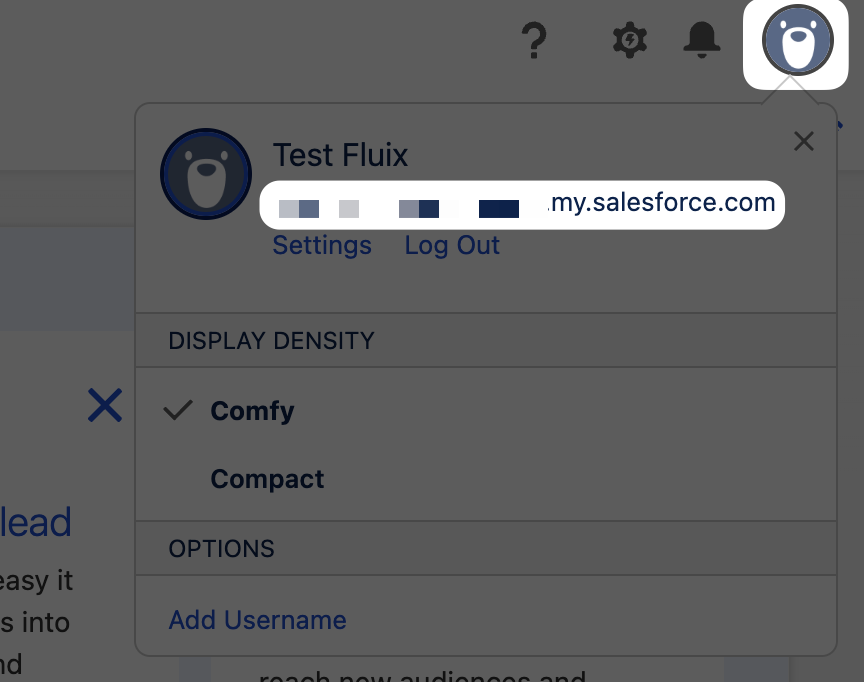
Task: Select the Comfy display density
Action: (252, 411)
